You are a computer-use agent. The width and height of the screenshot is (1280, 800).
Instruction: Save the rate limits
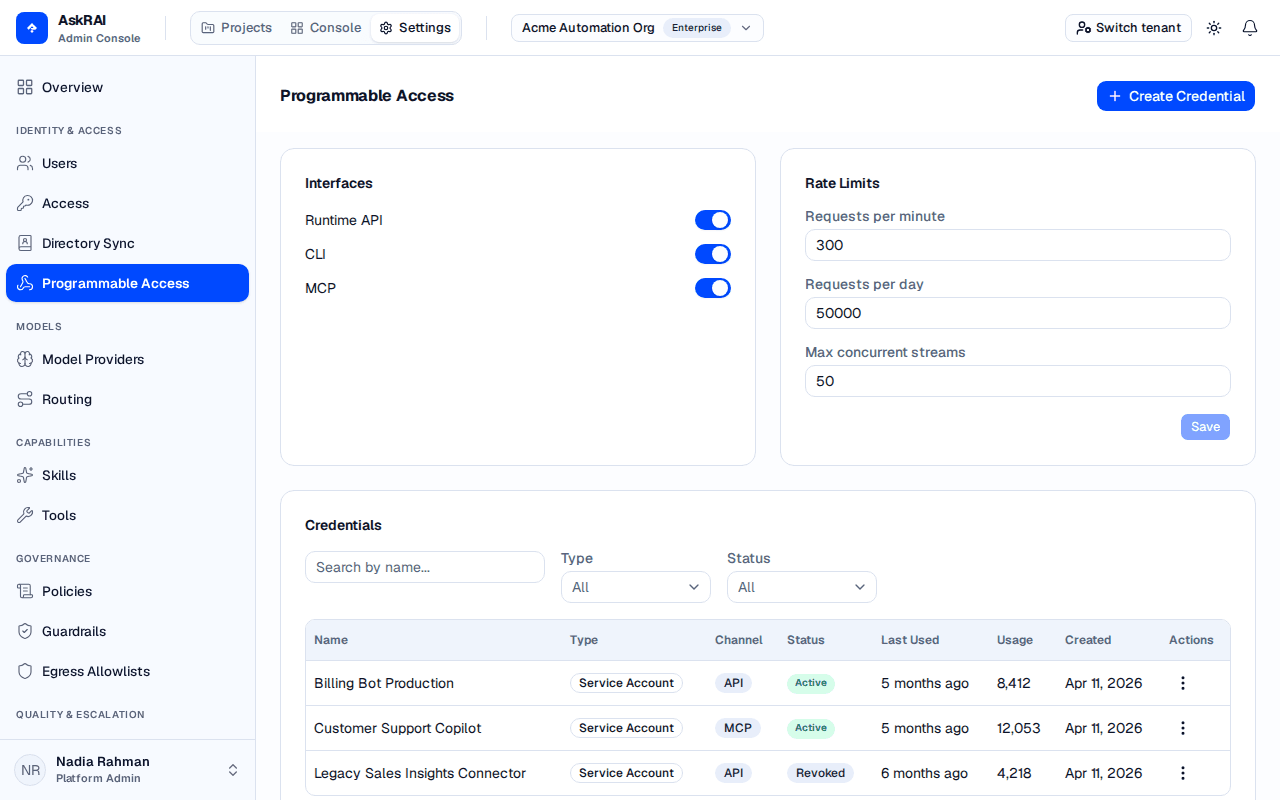coord(1205,427)
